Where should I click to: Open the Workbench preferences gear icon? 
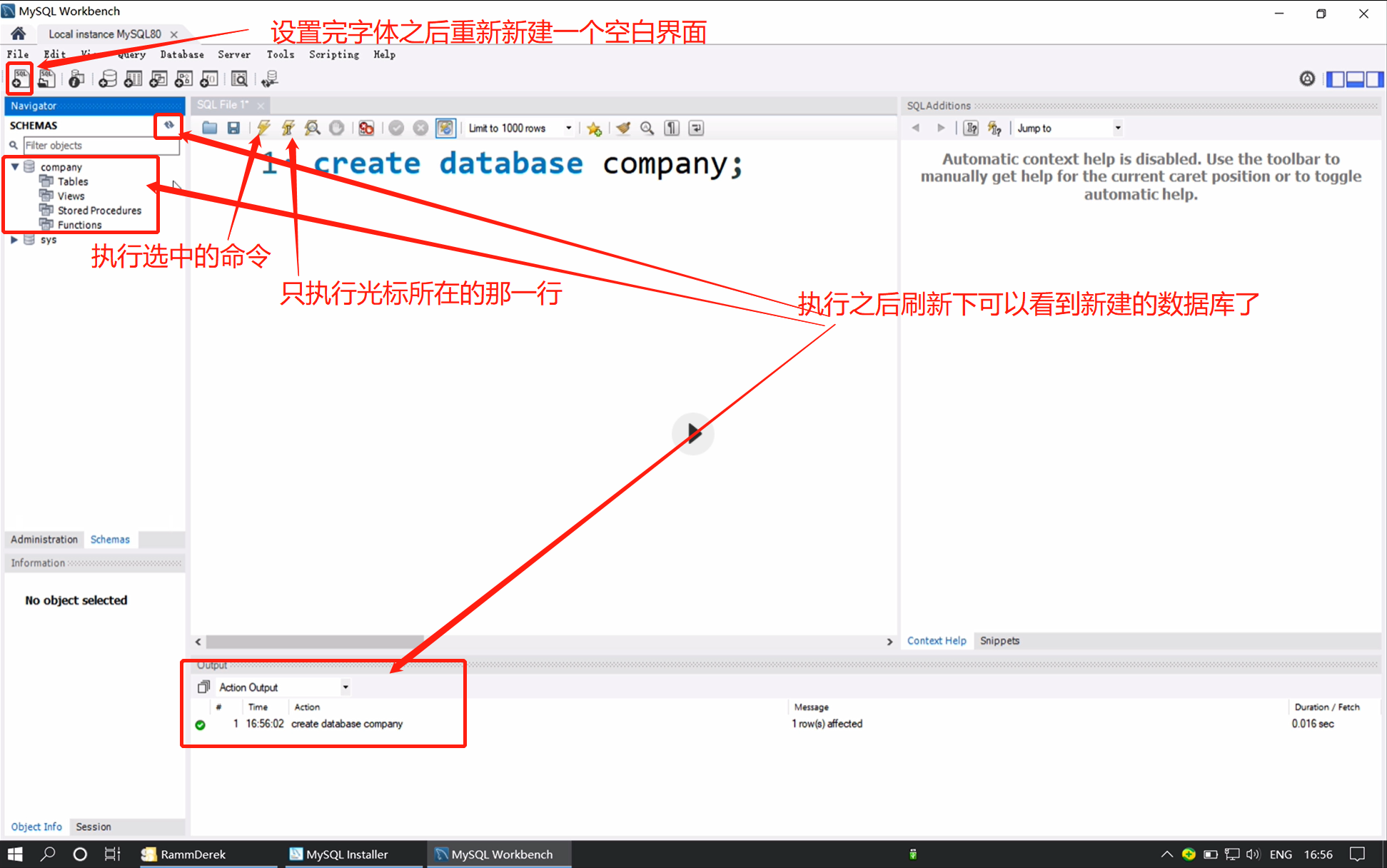point(1307,79)
